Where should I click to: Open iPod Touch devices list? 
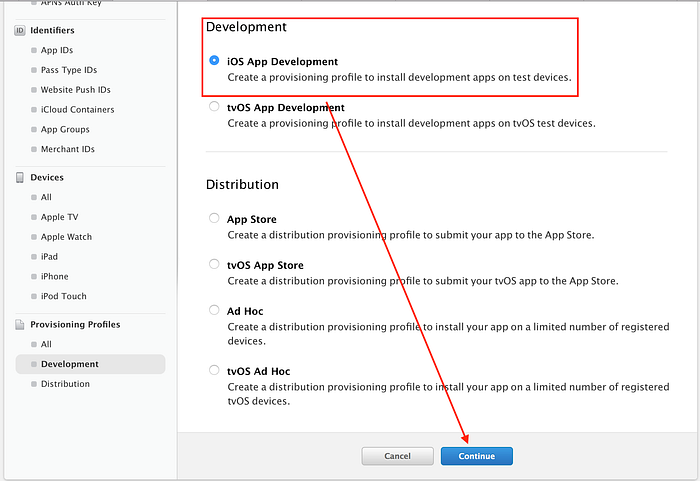[63, 296]
